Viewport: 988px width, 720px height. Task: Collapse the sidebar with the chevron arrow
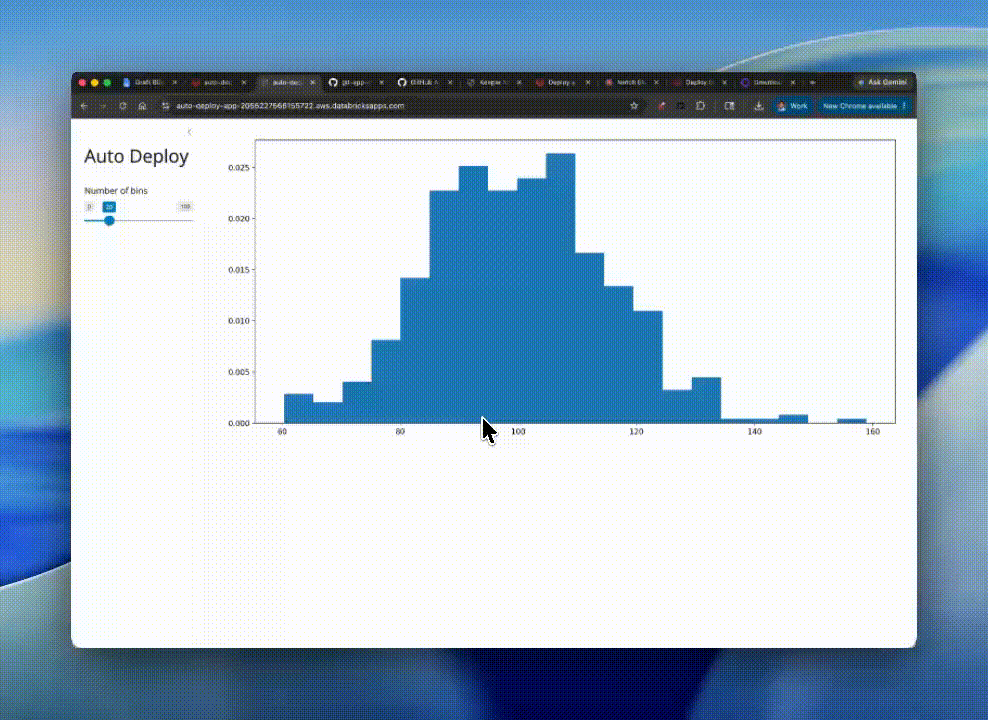point(189,132)
